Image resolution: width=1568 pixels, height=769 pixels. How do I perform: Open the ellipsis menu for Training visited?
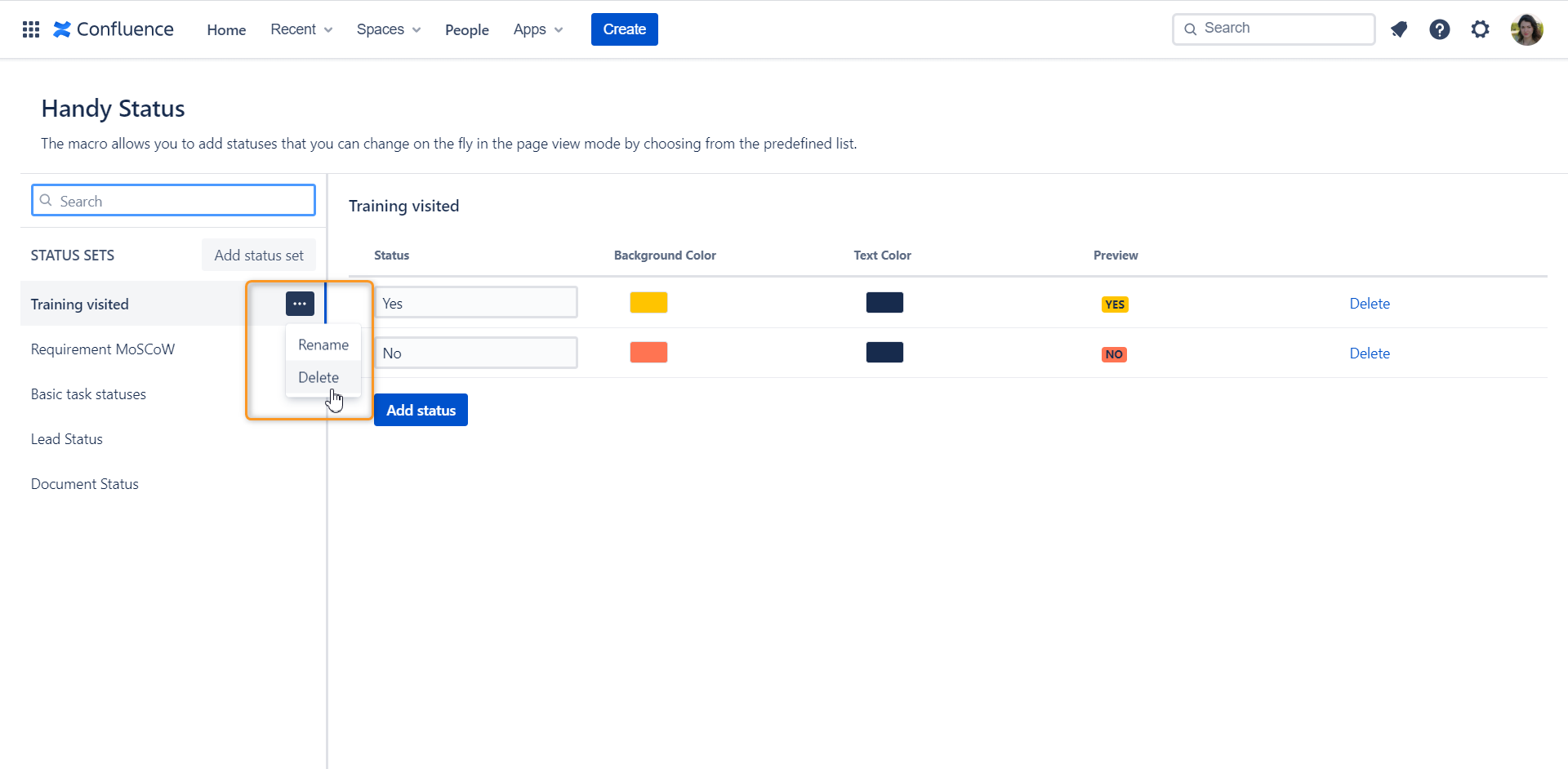[300, 303]
